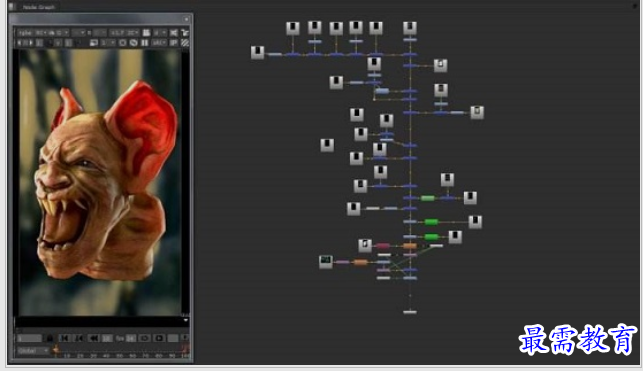
Task: Click the pause viewer updates icon
Action: (145, 43)
